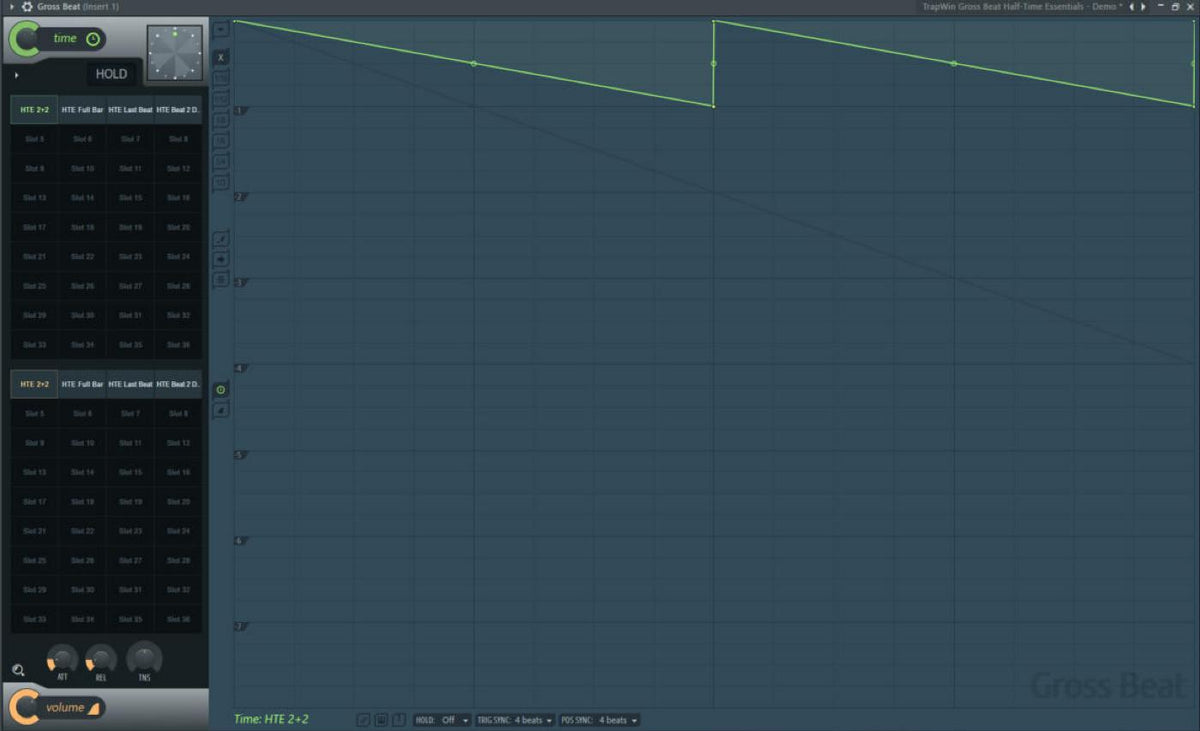Click the X button in envelope toolbar

[221, 57]
